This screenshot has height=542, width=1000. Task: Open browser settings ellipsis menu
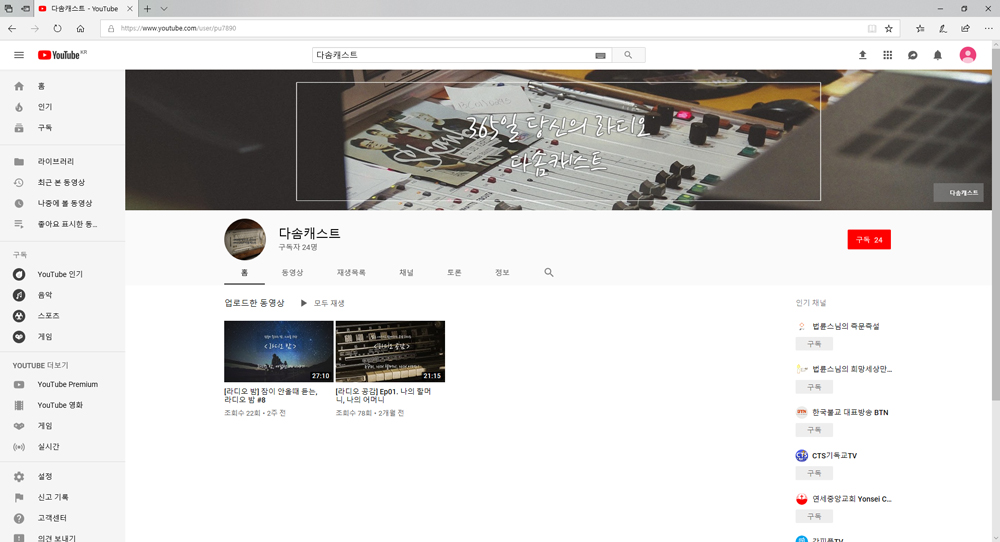tap(988, 28)
